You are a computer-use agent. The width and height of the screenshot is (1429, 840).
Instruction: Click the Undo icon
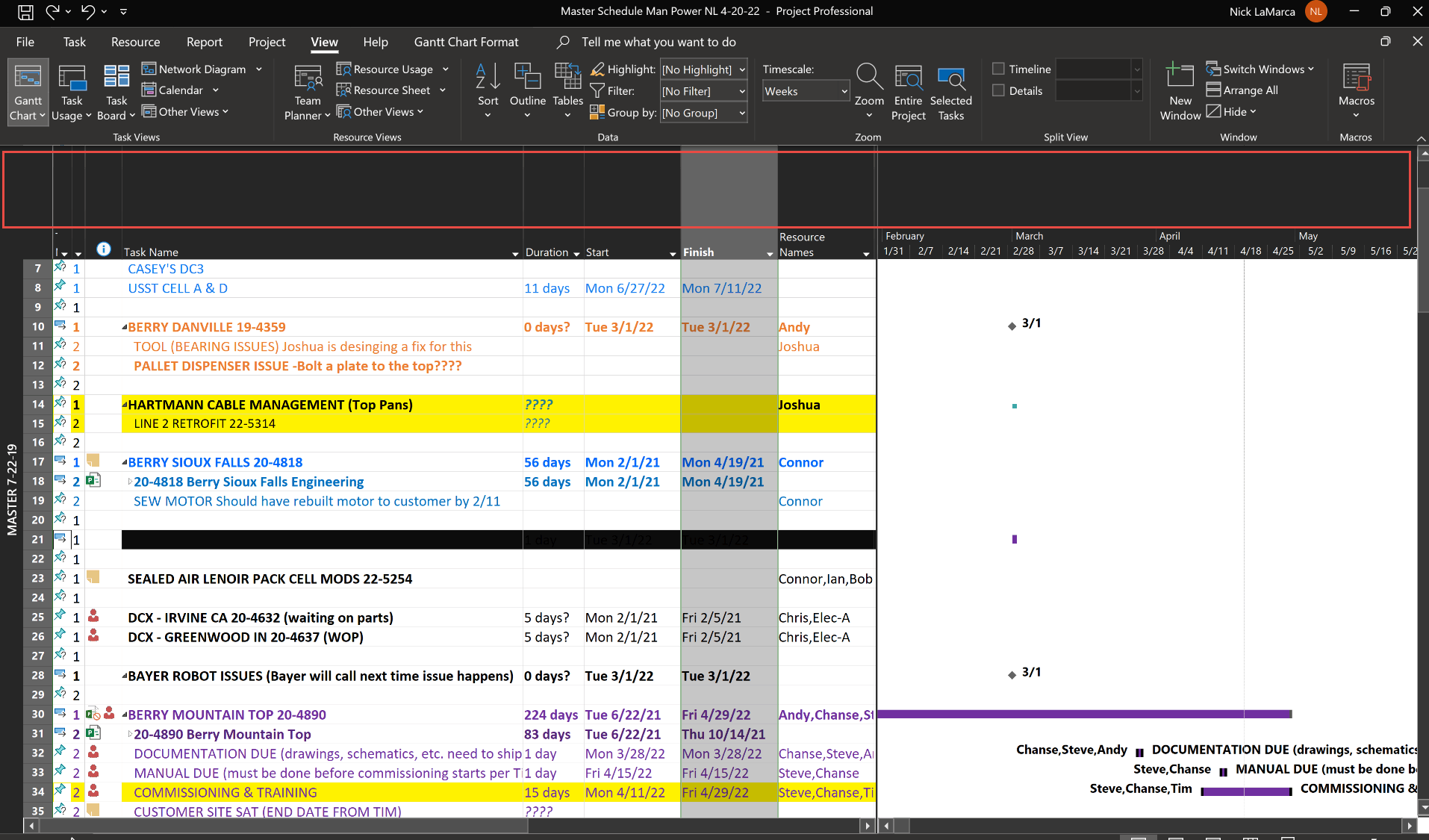coord(89,11)
